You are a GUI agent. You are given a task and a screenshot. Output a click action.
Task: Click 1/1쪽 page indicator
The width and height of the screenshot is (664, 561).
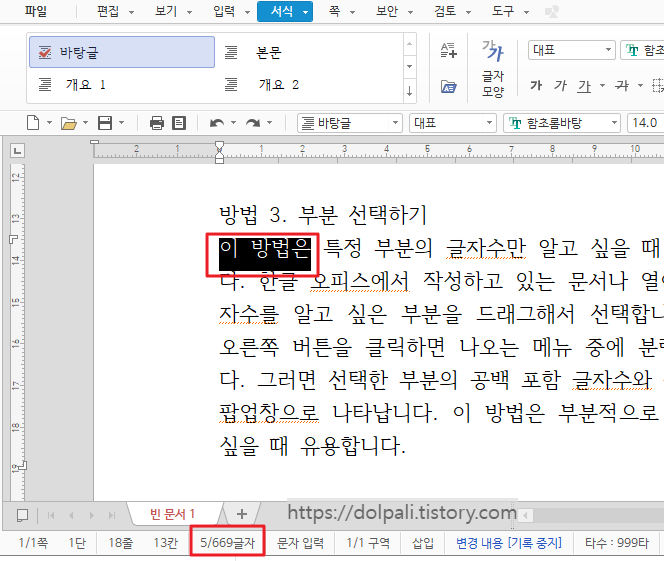pos(33,543)
